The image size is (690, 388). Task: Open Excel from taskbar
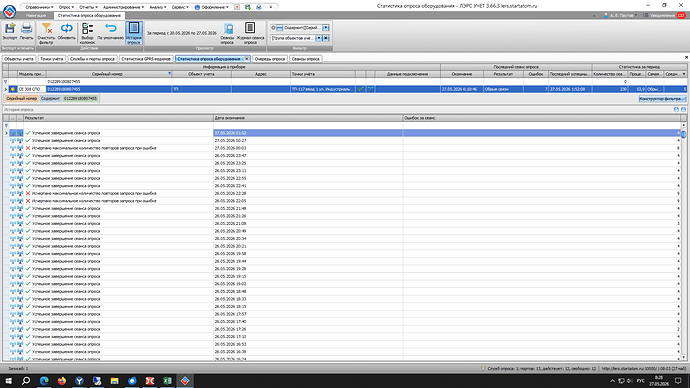167,381
